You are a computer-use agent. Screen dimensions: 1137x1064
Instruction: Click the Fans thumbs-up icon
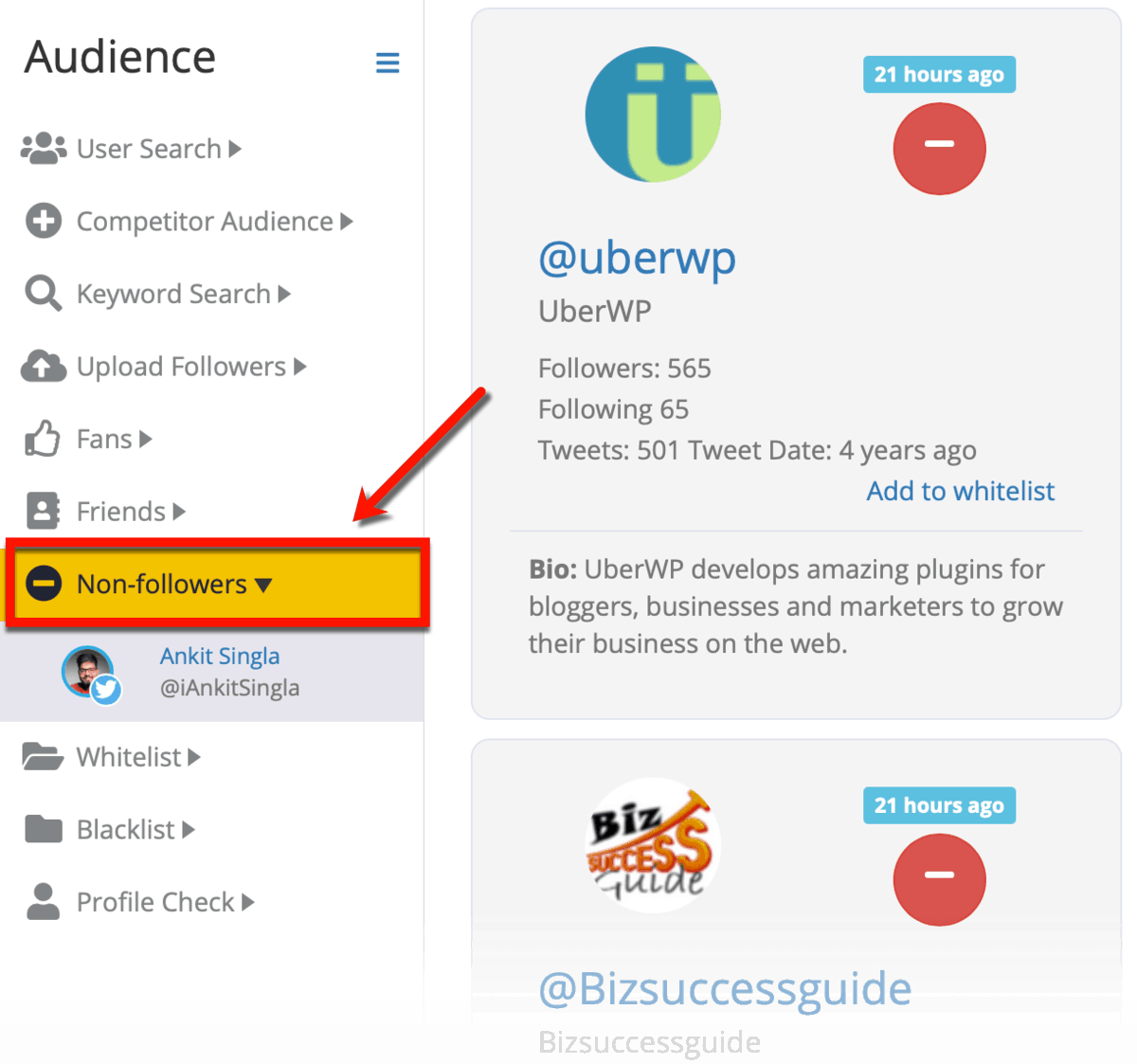[43, 439]
